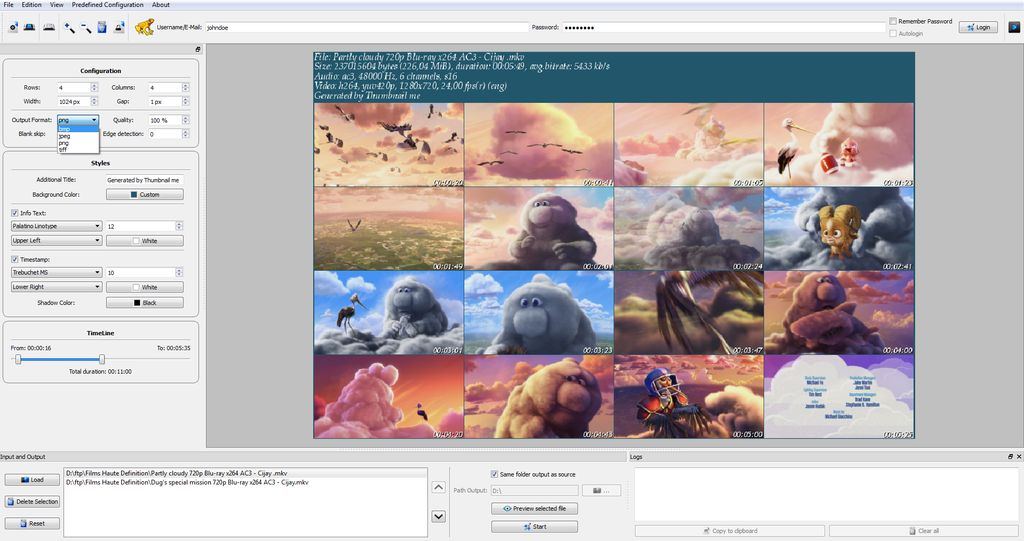Image resolution: width=1024 pixels, height=541 pixels.
Task: Open the Upper Left position dropdown
Action: 56,240
